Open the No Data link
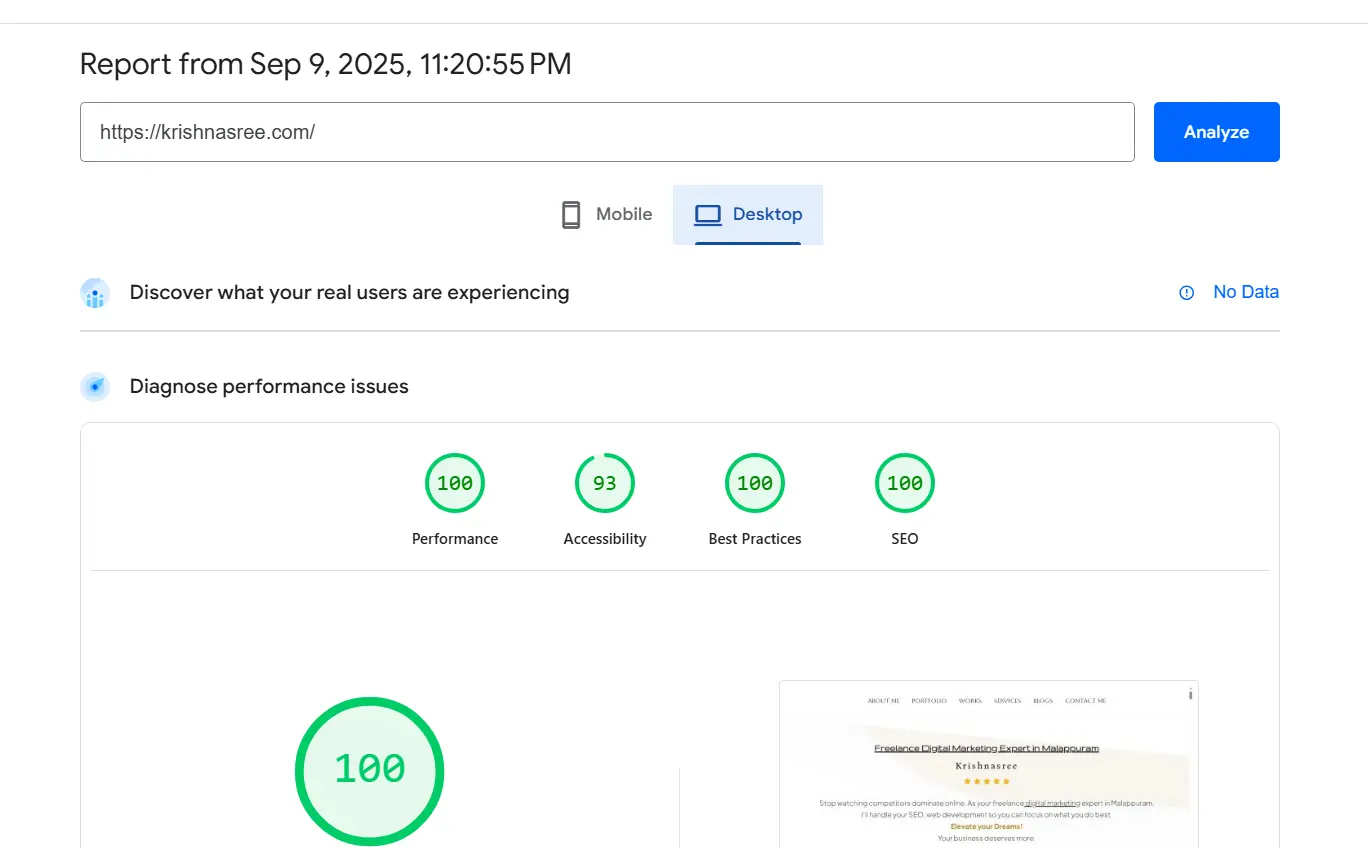Screen dimensions: 1368x848 [1245, 292]
